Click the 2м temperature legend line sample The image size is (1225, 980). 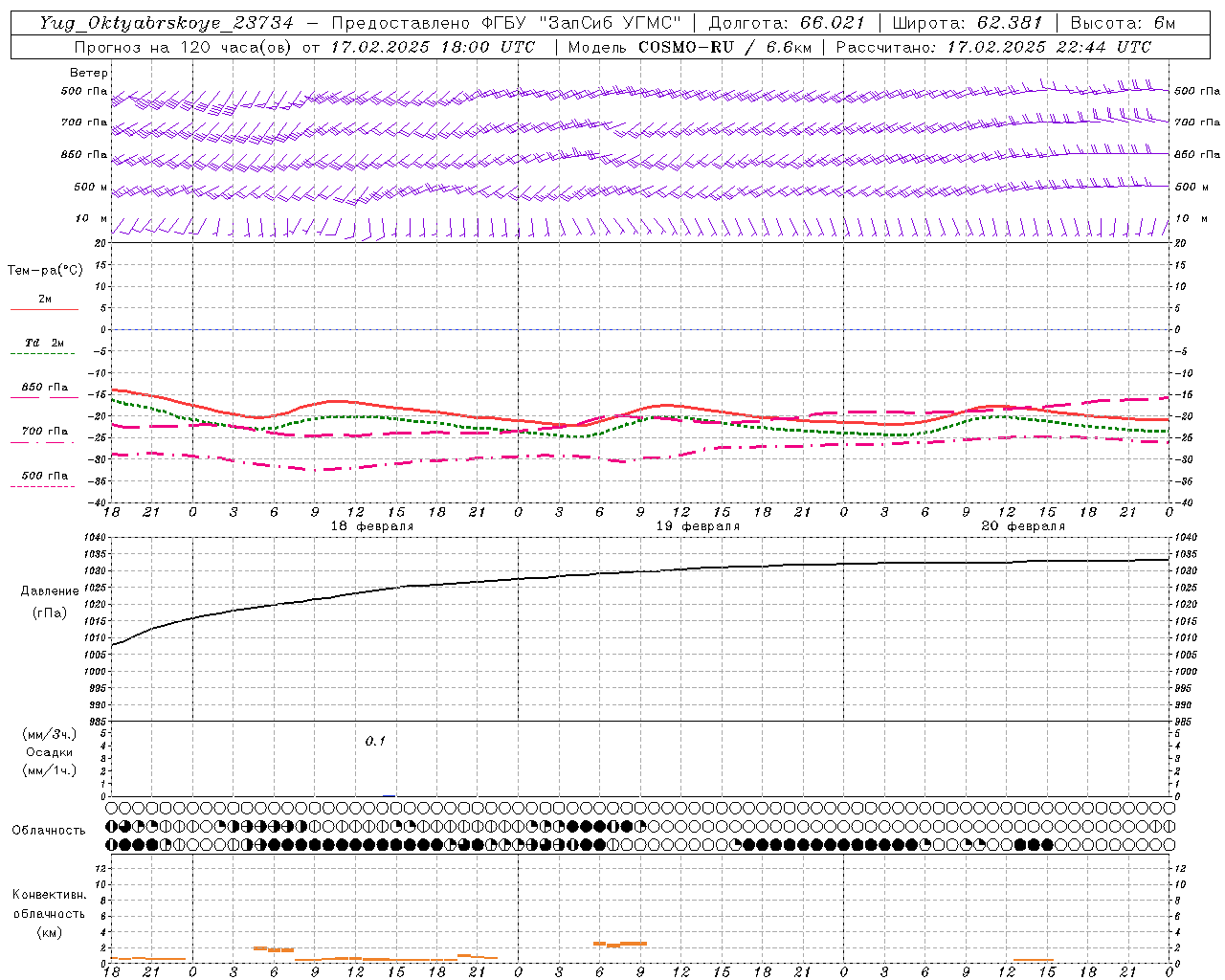(x=44, y=309)
